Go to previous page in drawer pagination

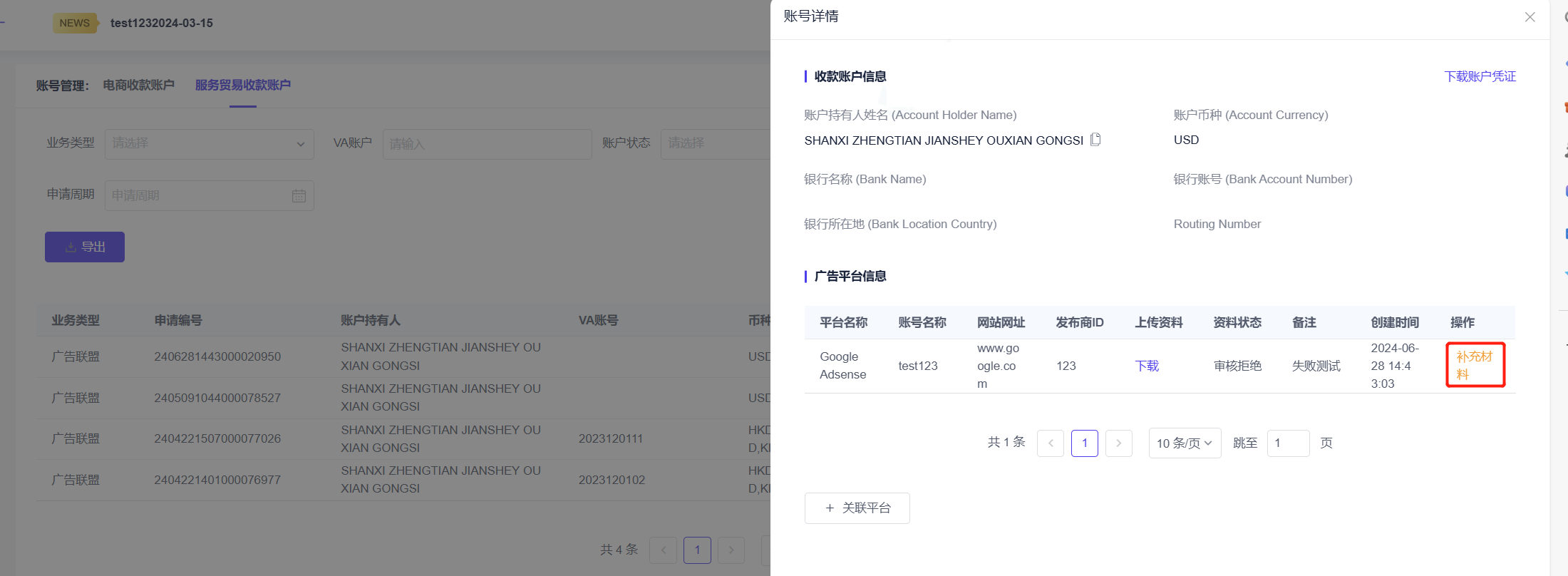click(1051, 443)
